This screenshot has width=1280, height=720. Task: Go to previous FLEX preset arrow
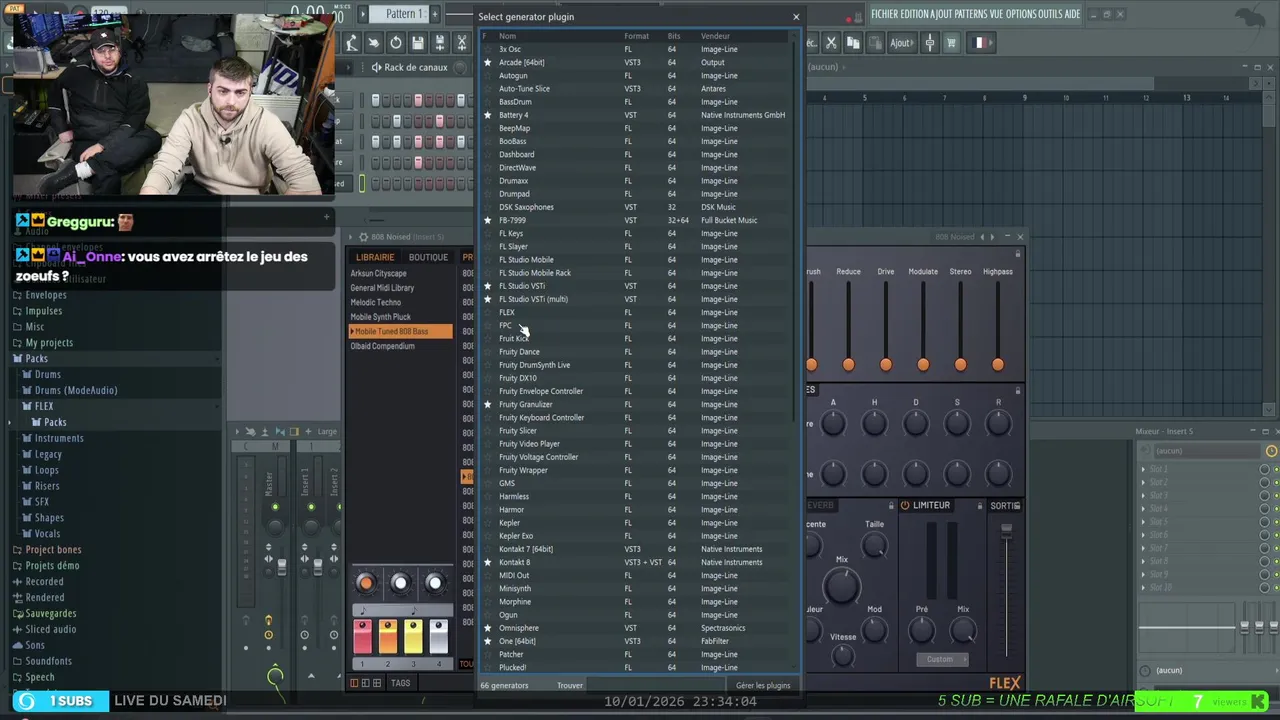click(x=982, y=237)
